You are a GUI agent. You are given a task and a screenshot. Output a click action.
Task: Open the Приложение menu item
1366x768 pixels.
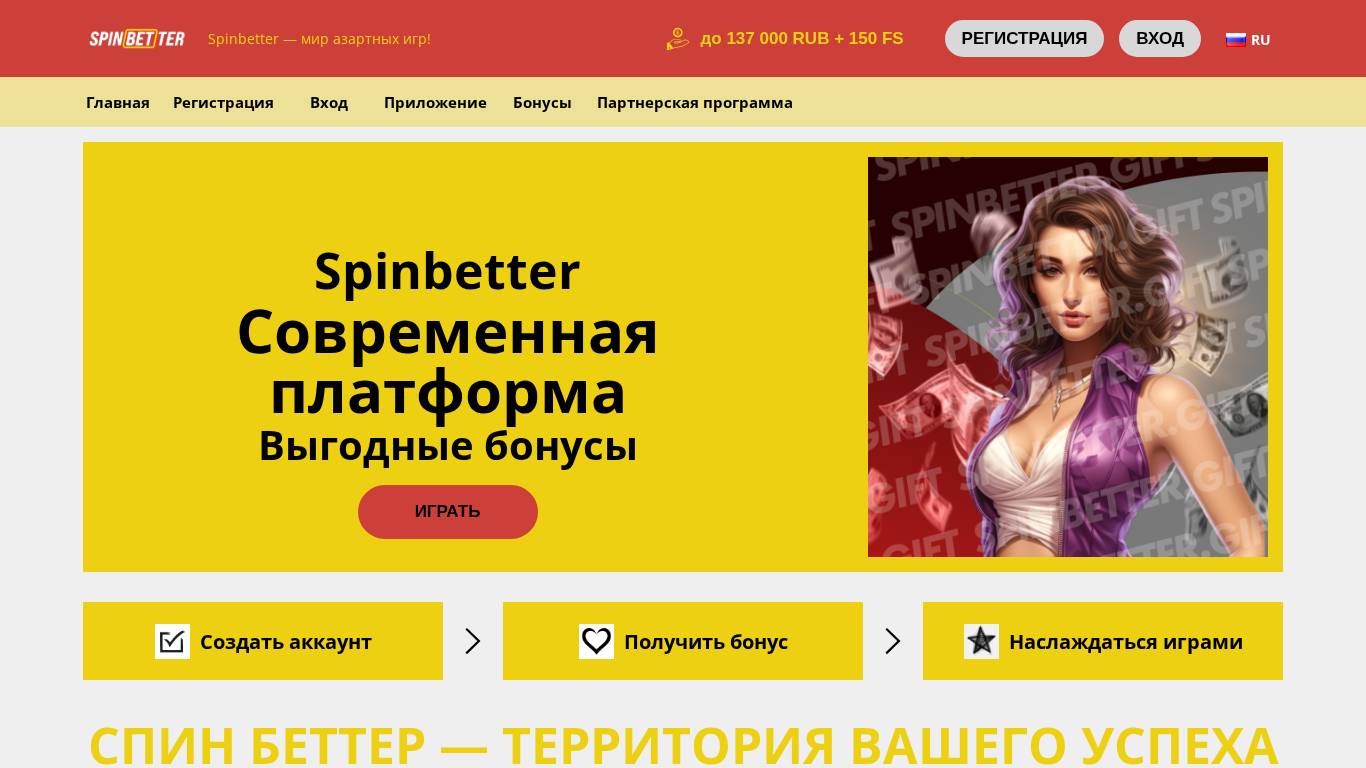tap(435, 102)
